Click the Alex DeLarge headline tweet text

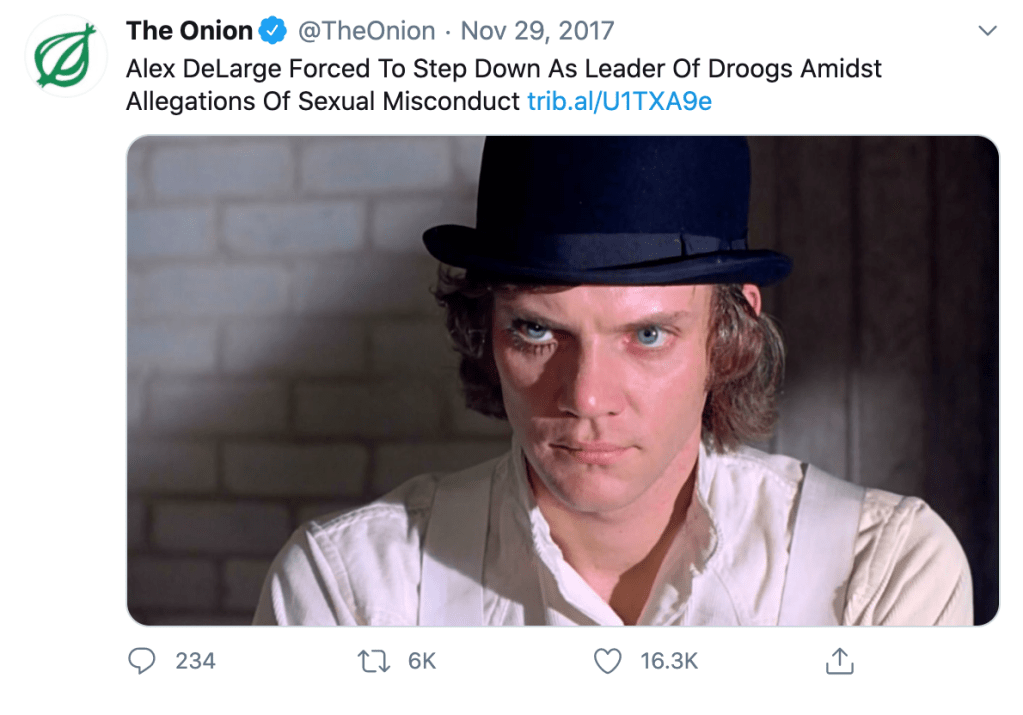[x=503, y=70]
